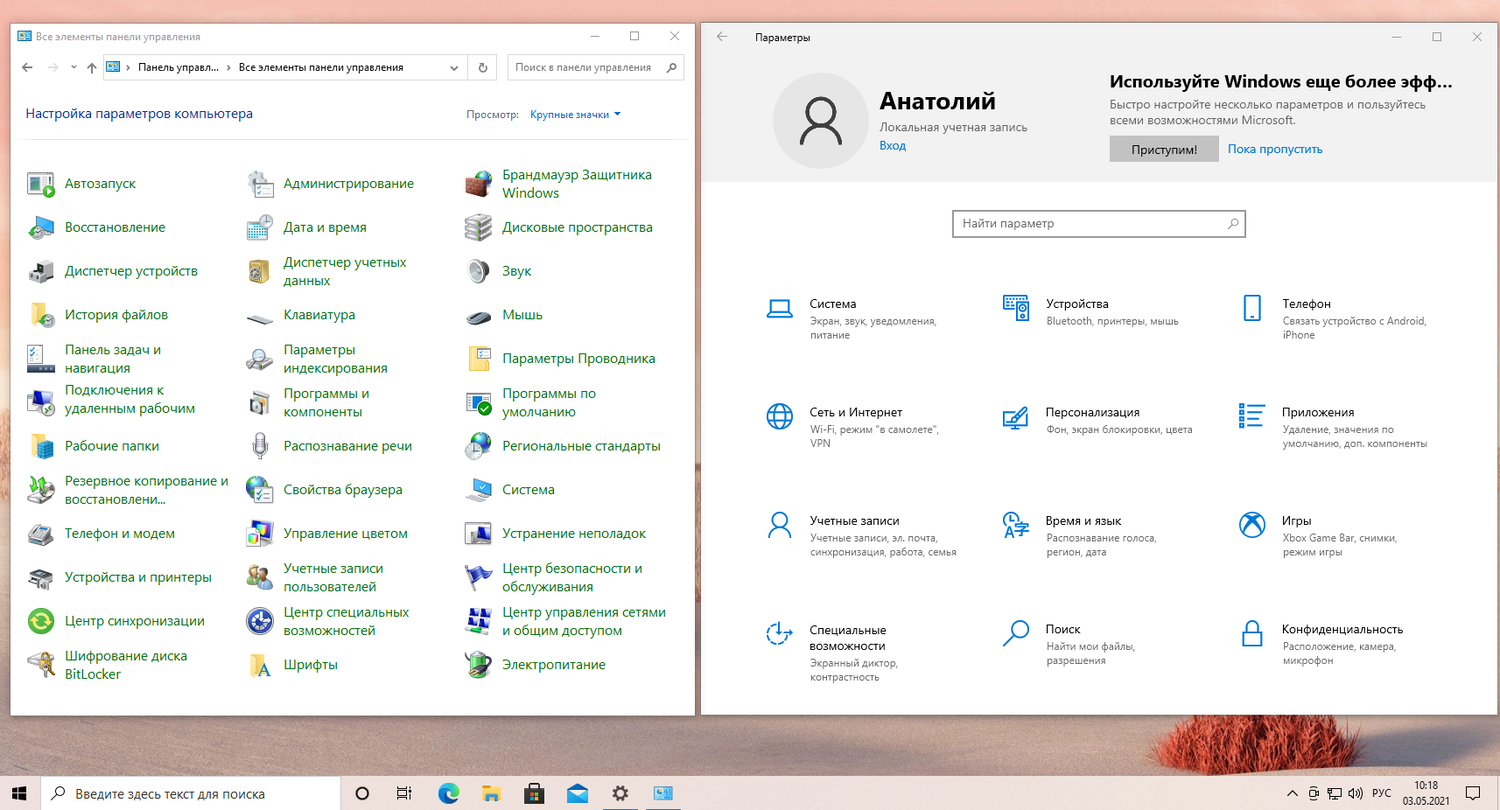This screenshot has width=1500, height=810.
Task: Open the Mail app from the taskbar
Action: [x=577, y=794]
